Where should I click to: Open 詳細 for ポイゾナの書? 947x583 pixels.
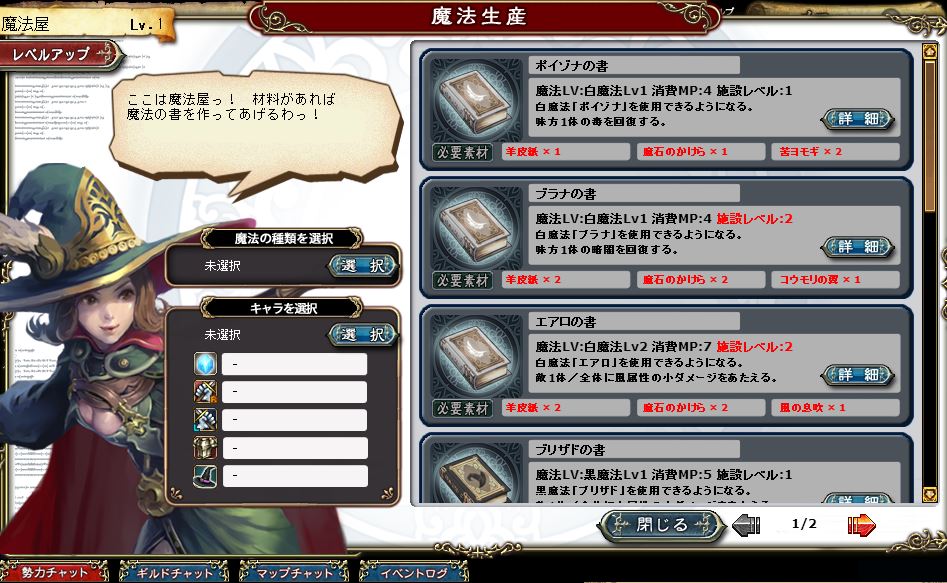coord(858,118)
